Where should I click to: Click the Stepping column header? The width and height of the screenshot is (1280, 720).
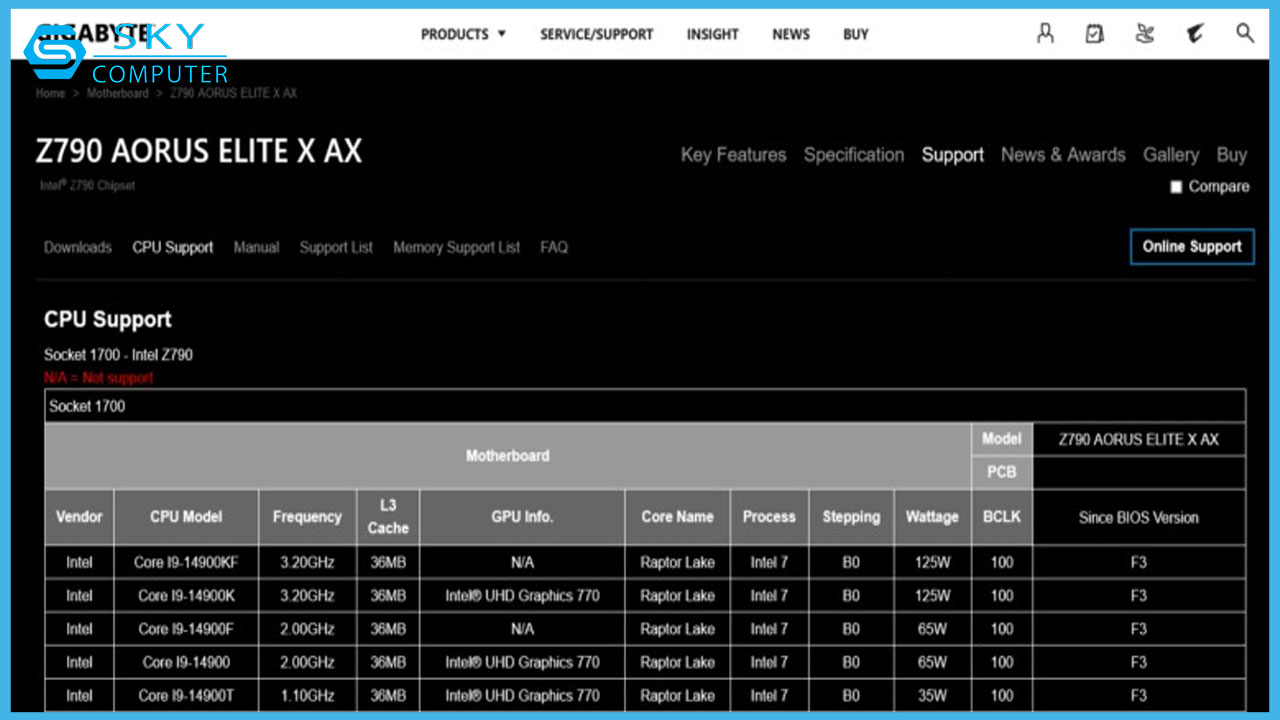pyautogui.click(x=851, y=517)
